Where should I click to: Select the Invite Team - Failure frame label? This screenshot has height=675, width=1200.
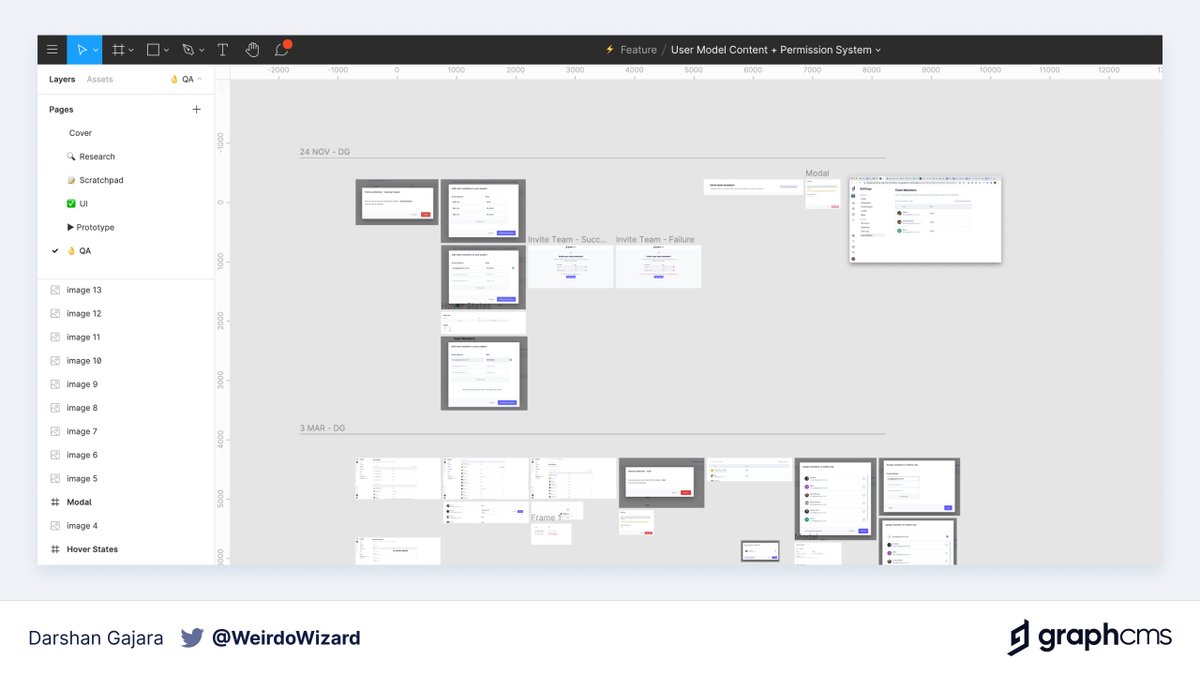(x=655, y=240)
